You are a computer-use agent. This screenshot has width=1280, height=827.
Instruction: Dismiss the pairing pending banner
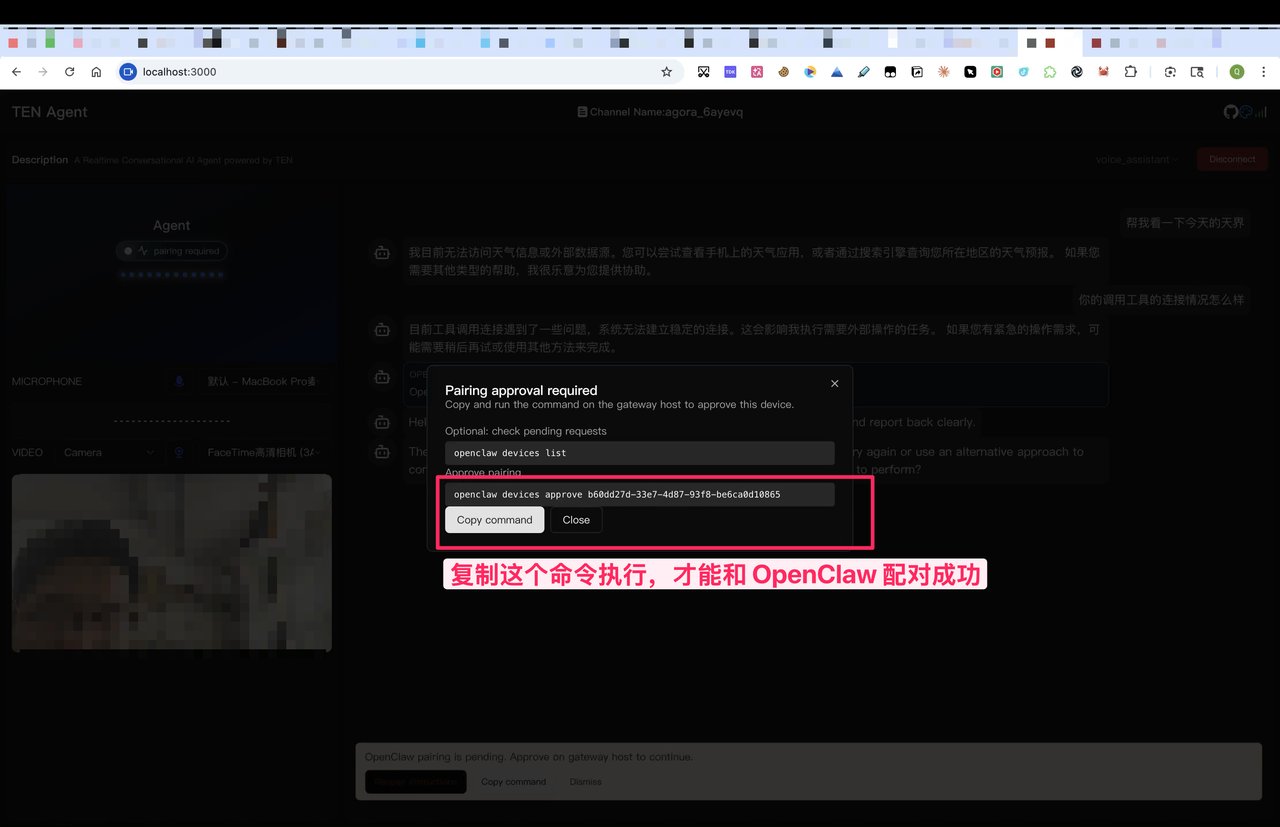point(586,782)
